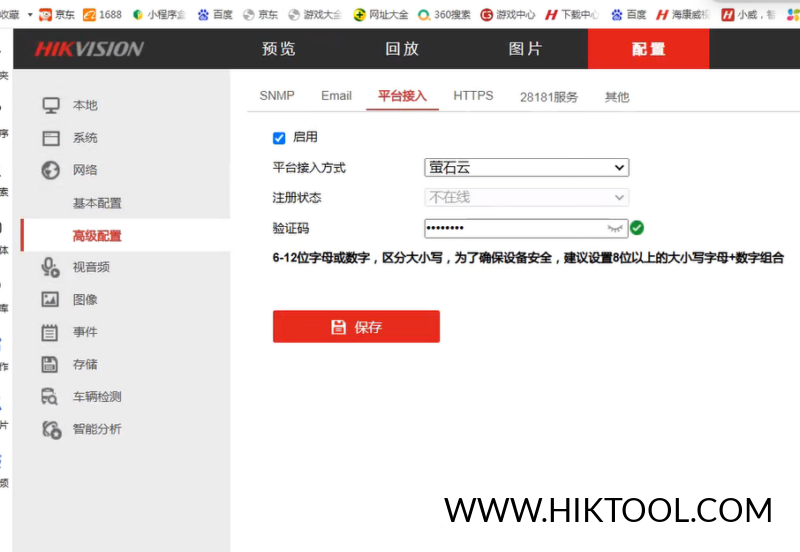Open the 下载中心 bookmark

coord(572,14)
